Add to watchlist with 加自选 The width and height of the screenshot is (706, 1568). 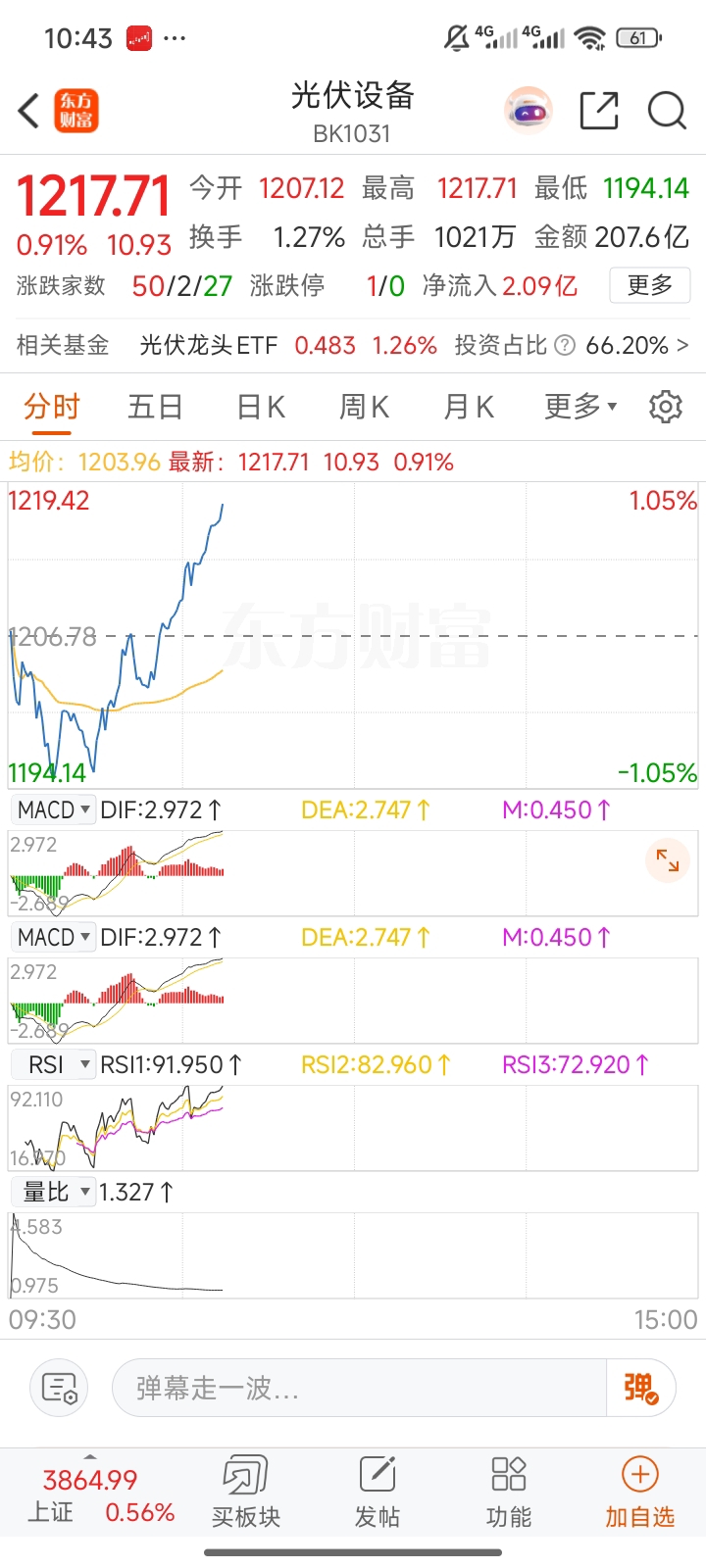coord(640,1493)
